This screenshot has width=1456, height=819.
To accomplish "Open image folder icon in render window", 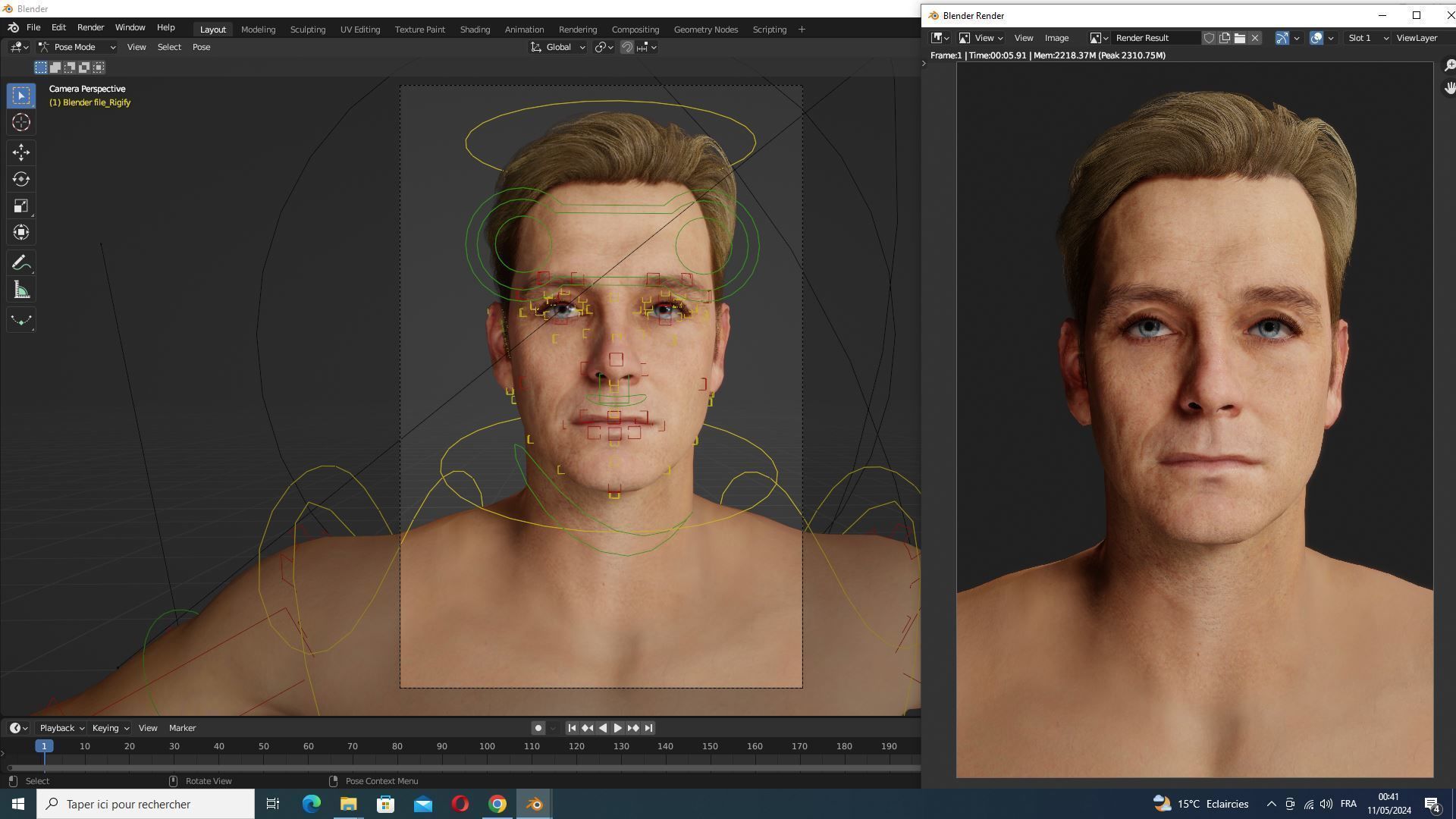I will coord(1239,38).
